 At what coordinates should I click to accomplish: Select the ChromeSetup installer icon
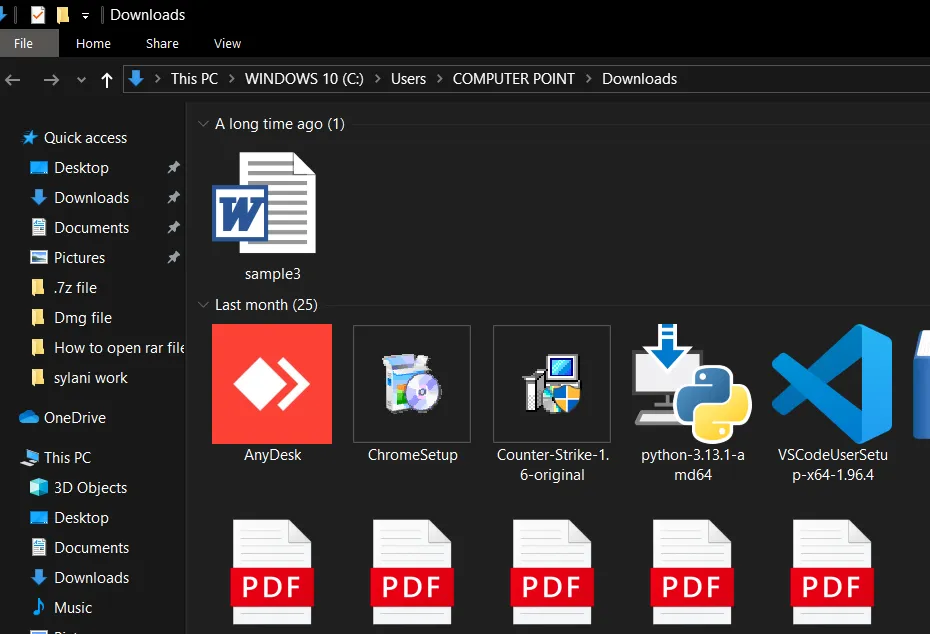(412, 384)
